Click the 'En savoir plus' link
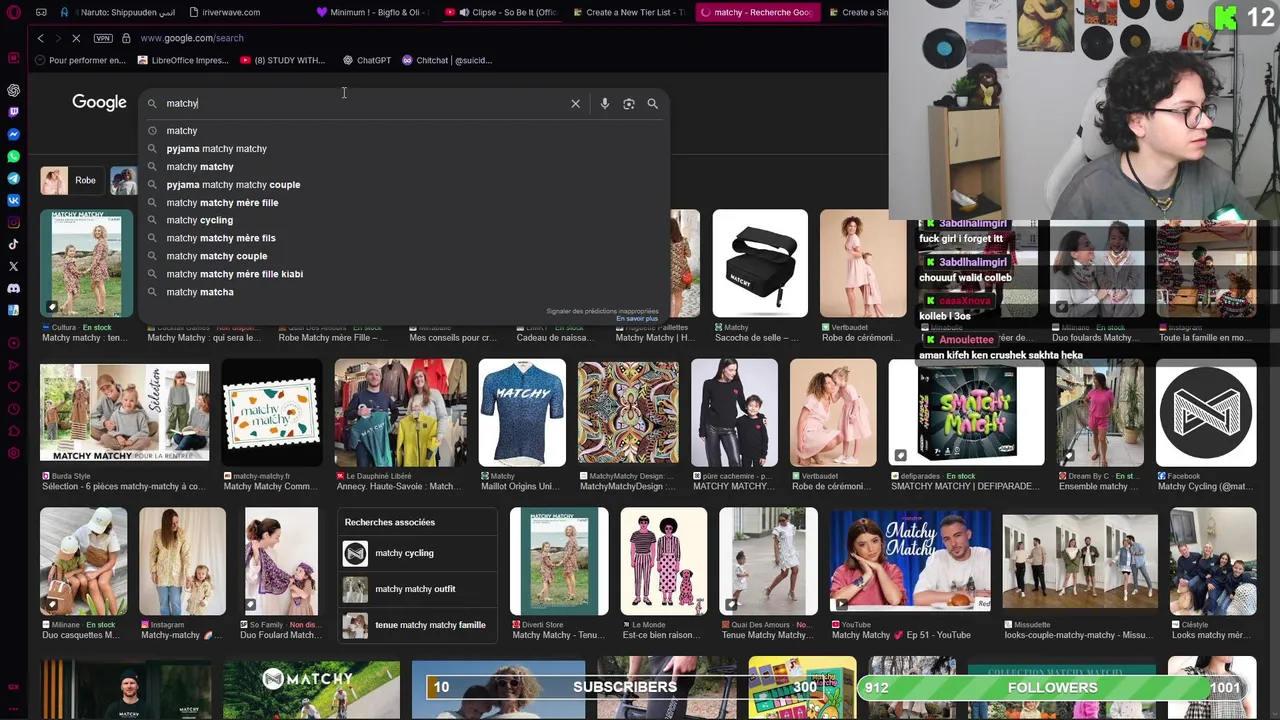Viewport: 1280px width, 720px height. pos(637,319)
